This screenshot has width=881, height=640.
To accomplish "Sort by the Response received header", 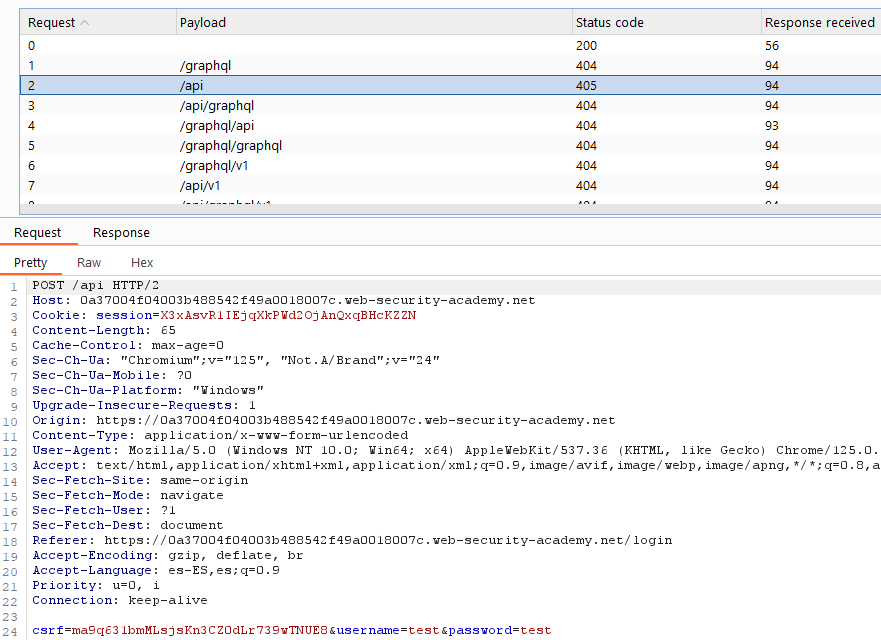I will pos(821,22).
